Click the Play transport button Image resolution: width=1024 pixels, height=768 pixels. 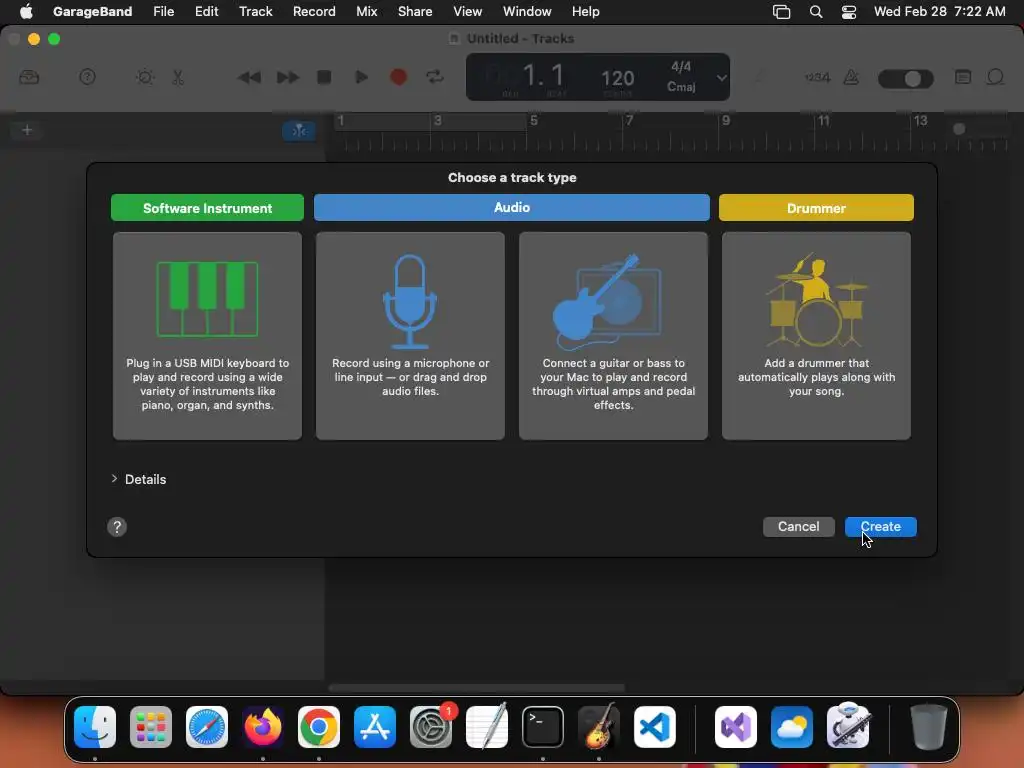pyautogui.click(x=361, y=77)
